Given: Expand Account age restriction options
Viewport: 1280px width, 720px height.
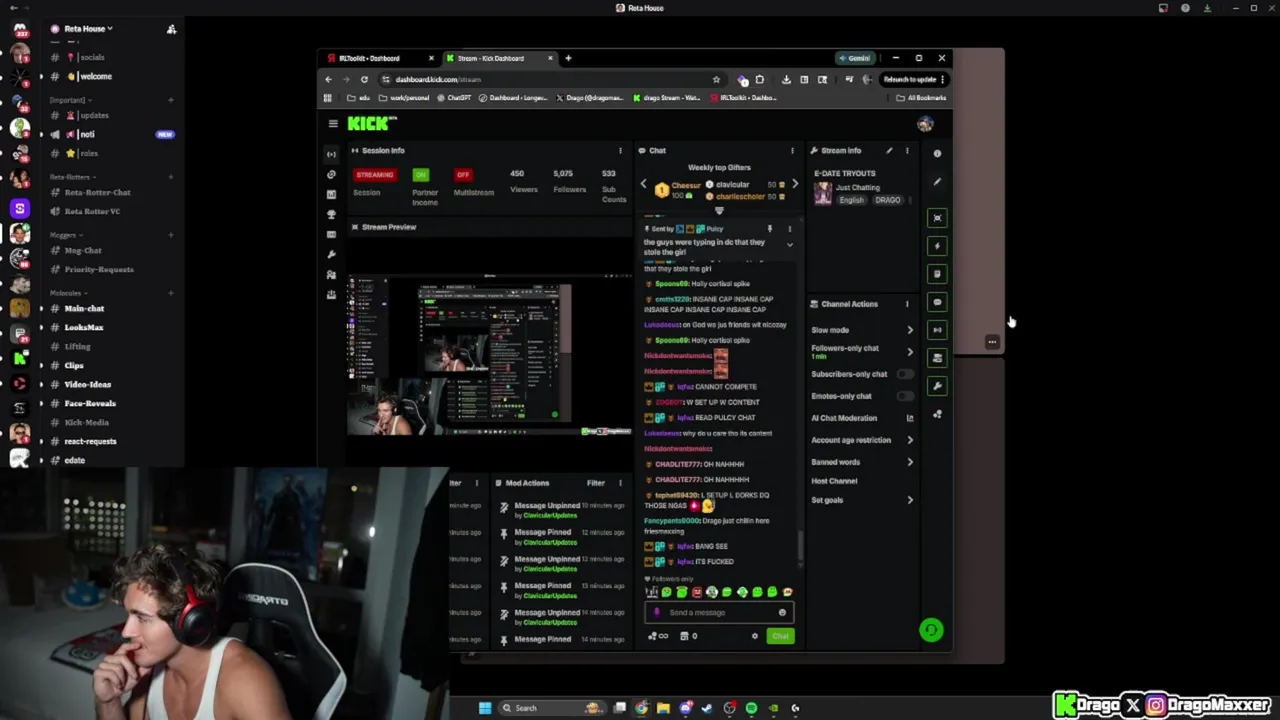Looking at the screenshot, I should coord(910,440).
